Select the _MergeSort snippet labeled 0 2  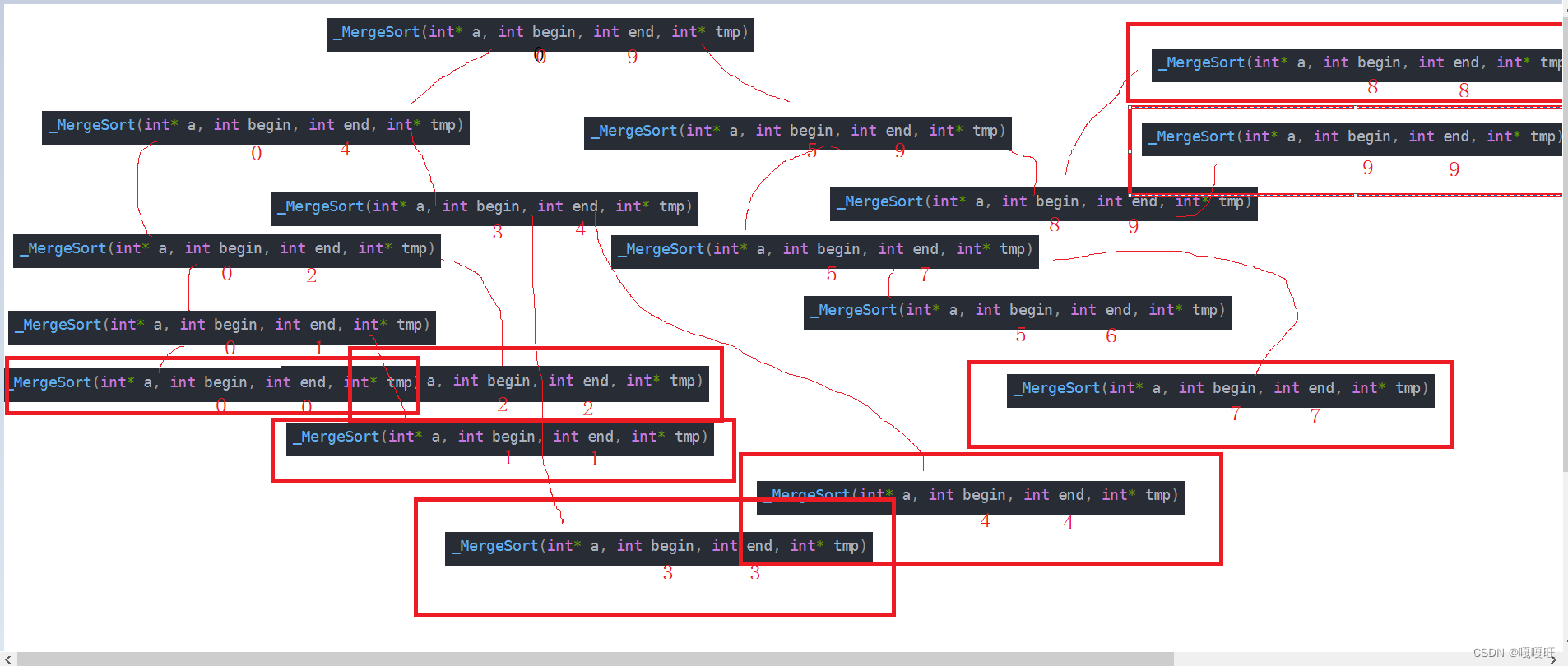(x=226, y=250)
